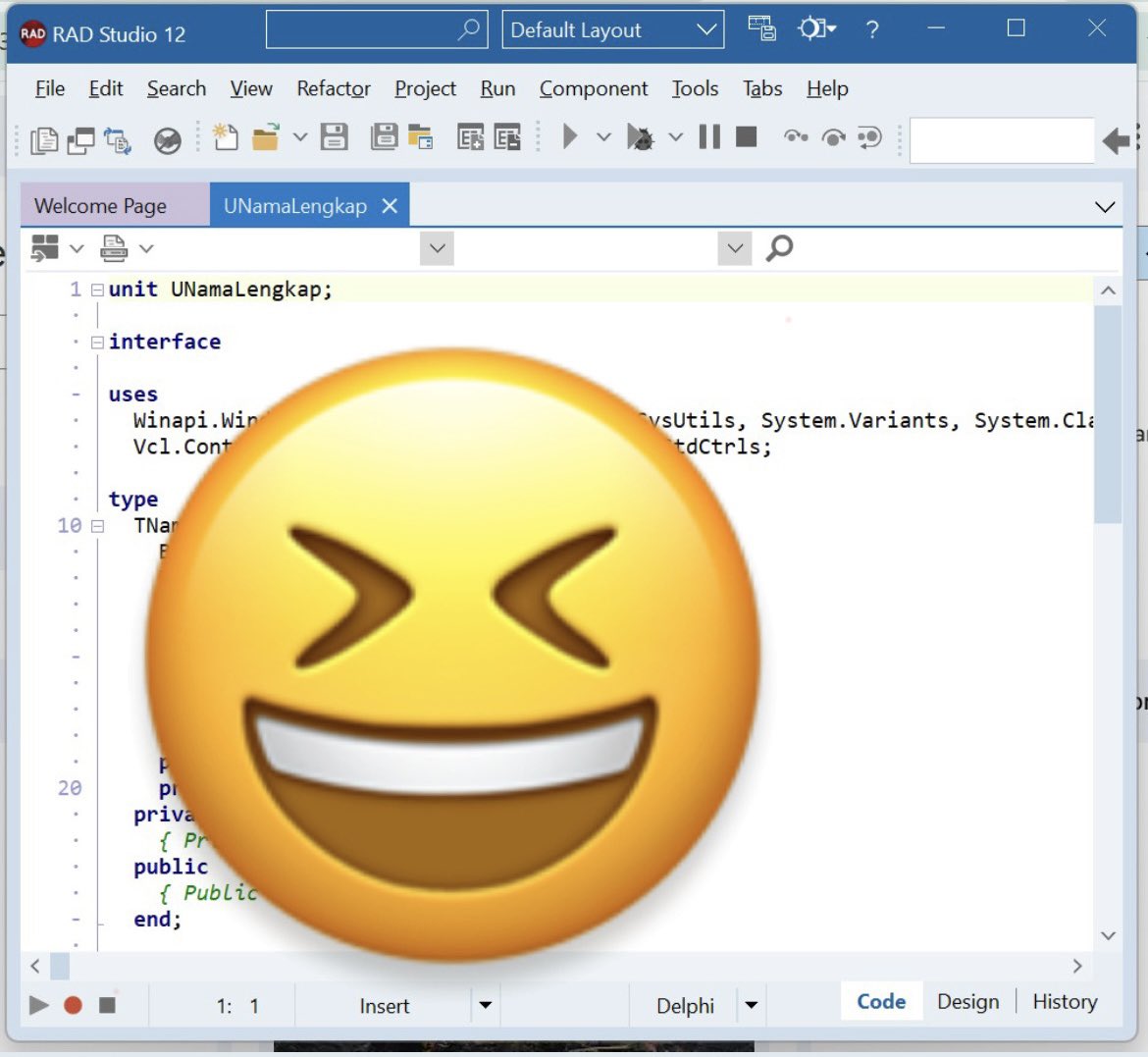Toggle between form and unit icon
This screenshot has height=1057, width=1148.
[118, 139]
